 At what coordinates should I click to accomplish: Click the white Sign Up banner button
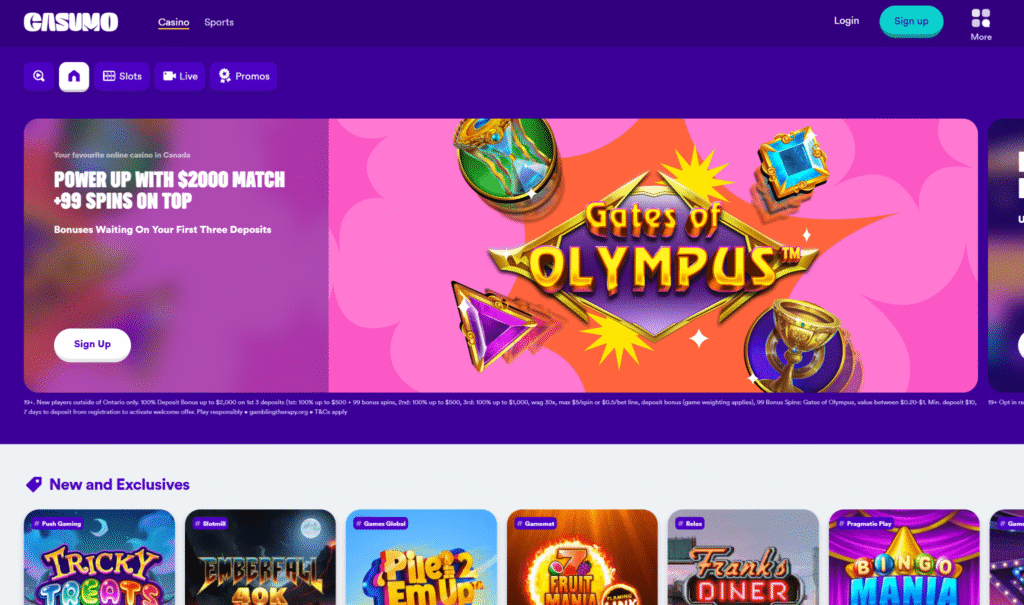coord(92,344)
